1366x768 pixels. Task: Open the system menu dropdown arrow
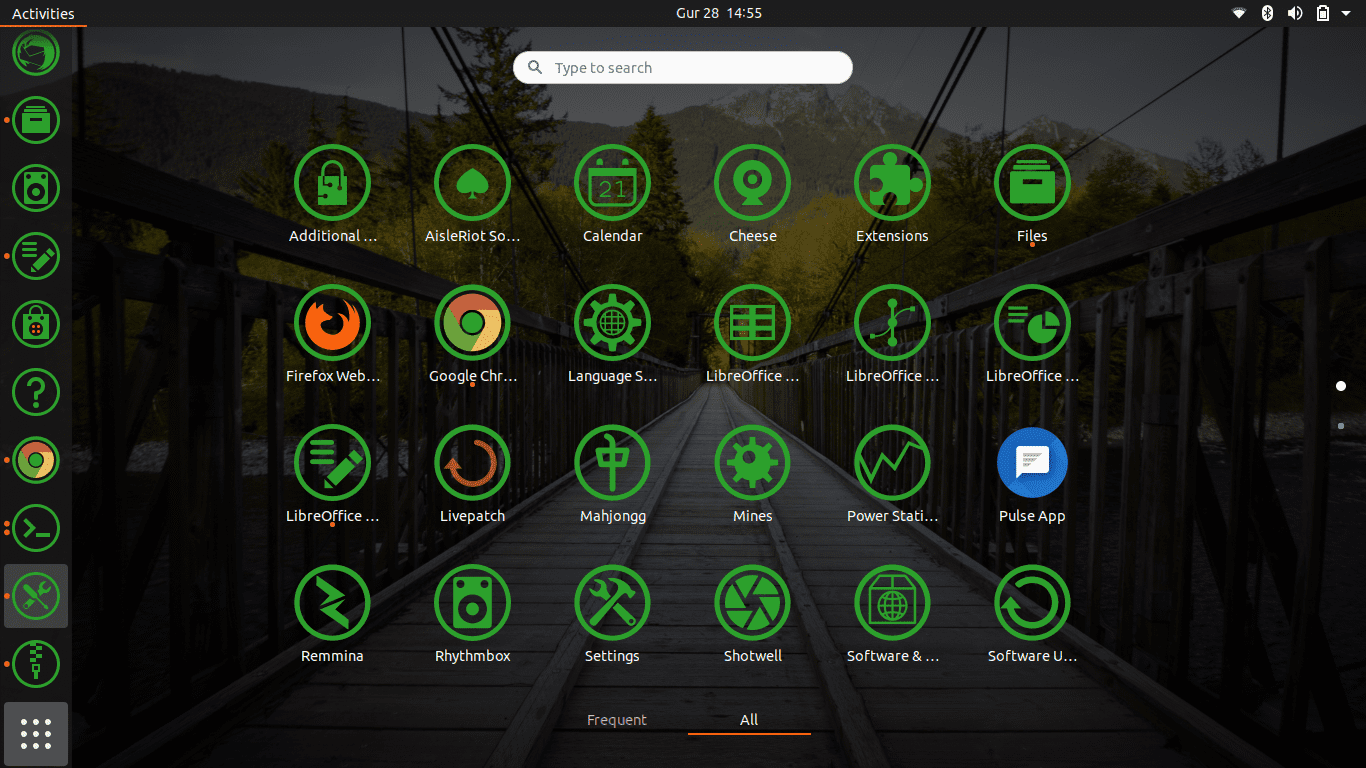(1346, 13)
